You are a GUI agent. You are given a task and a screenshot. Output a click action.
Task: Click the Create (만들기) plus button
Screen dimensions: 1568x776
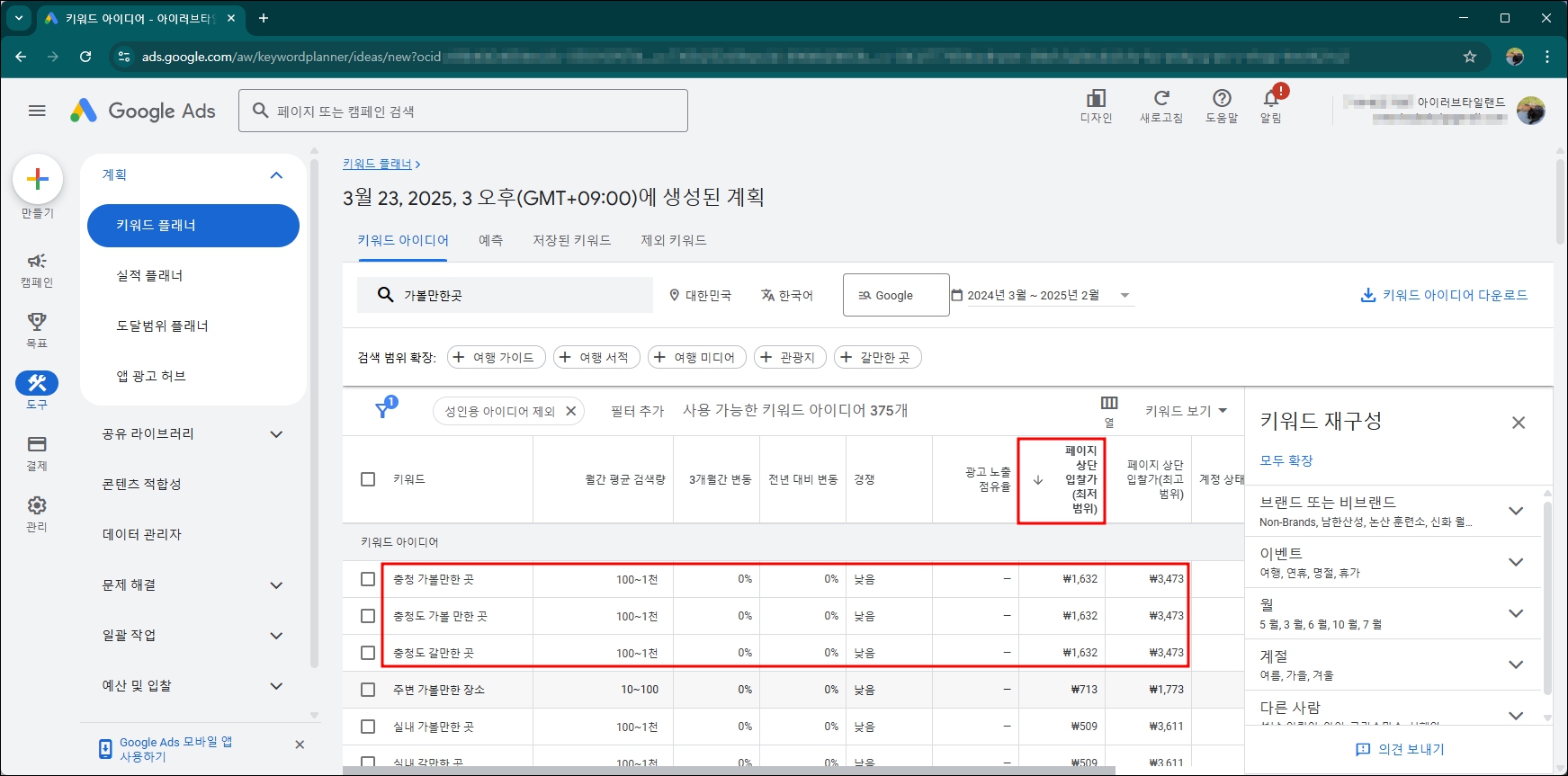(38, 179)
